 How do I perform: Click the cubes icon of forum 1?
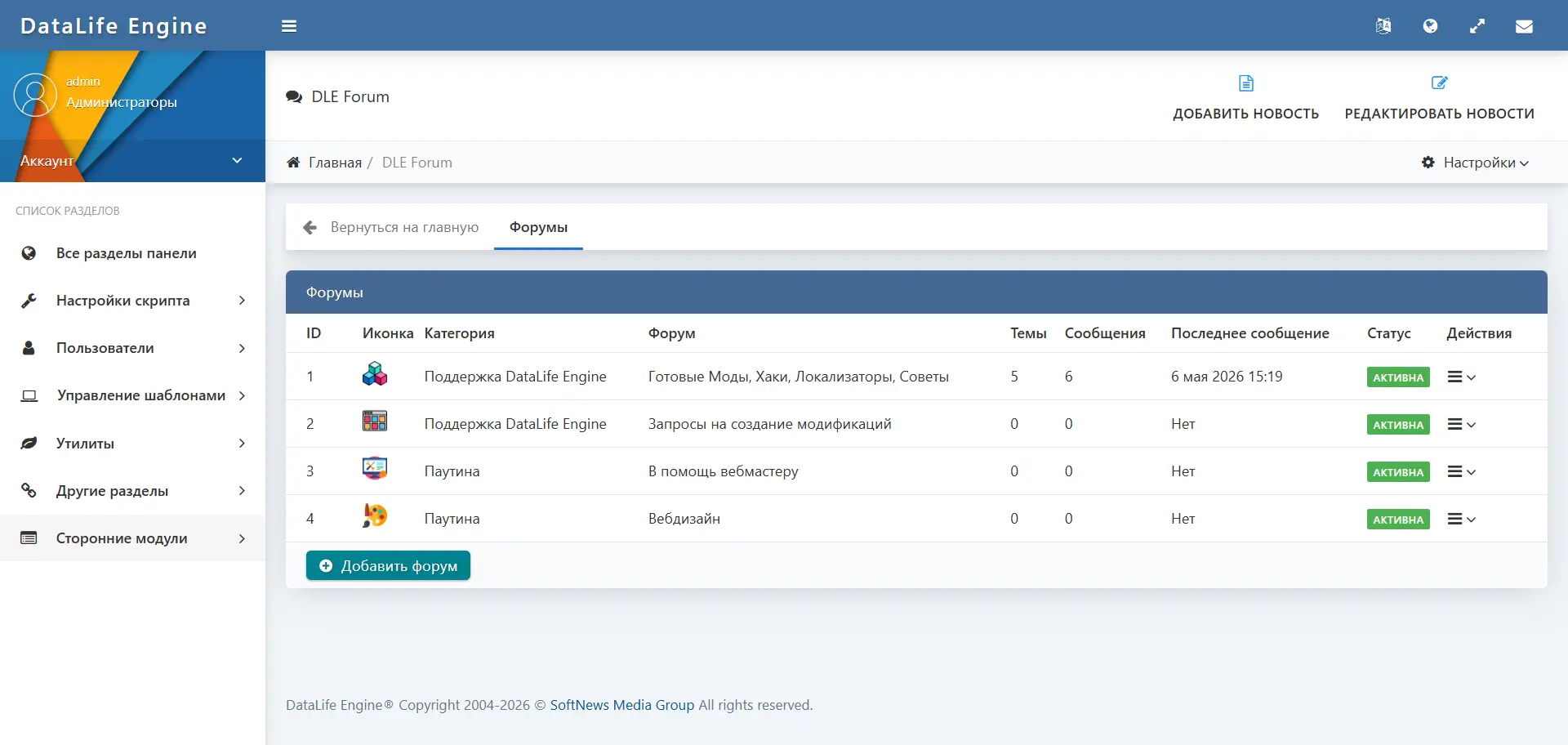pos(375,374)
